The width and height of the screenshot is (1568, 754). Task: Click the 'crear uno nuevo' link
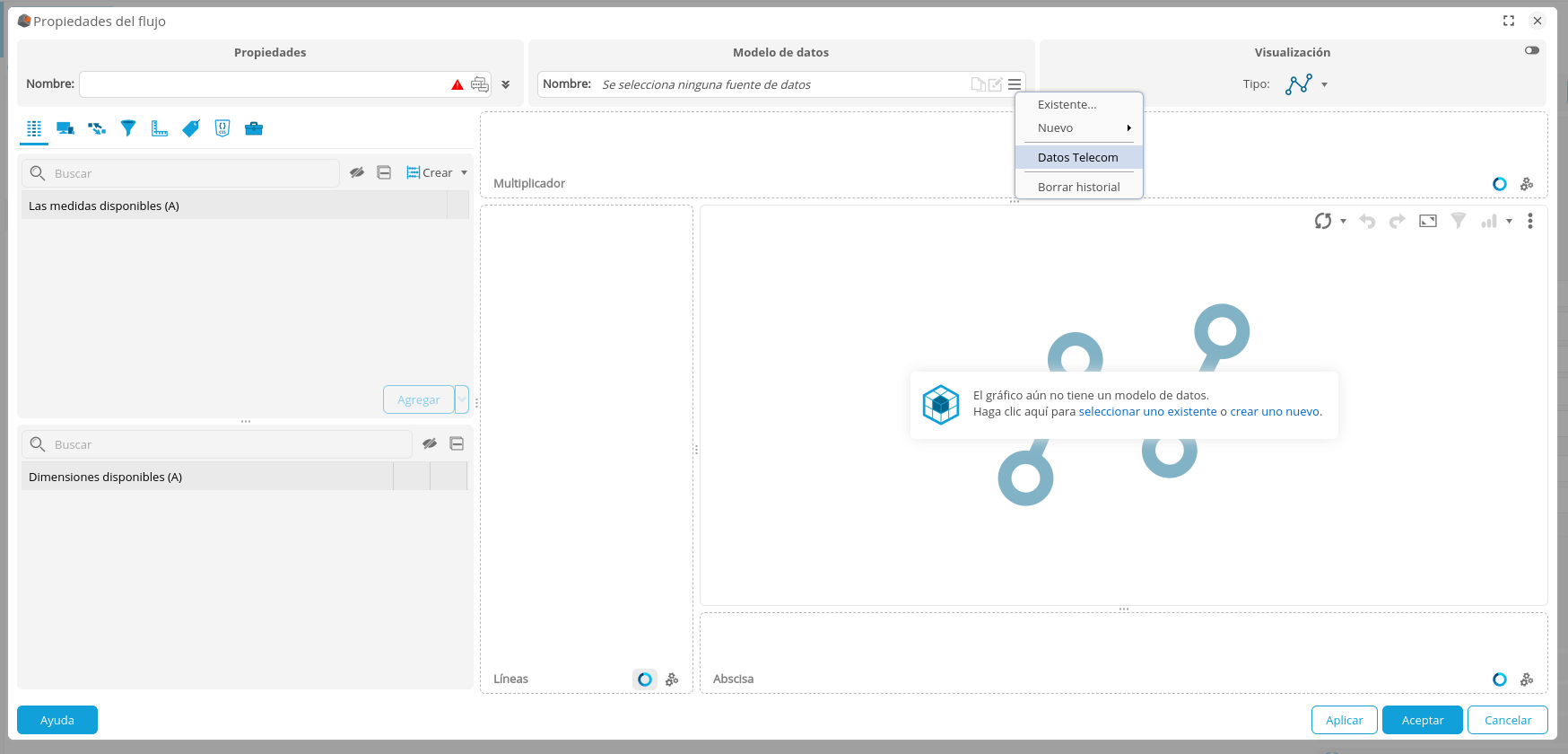1274,412
